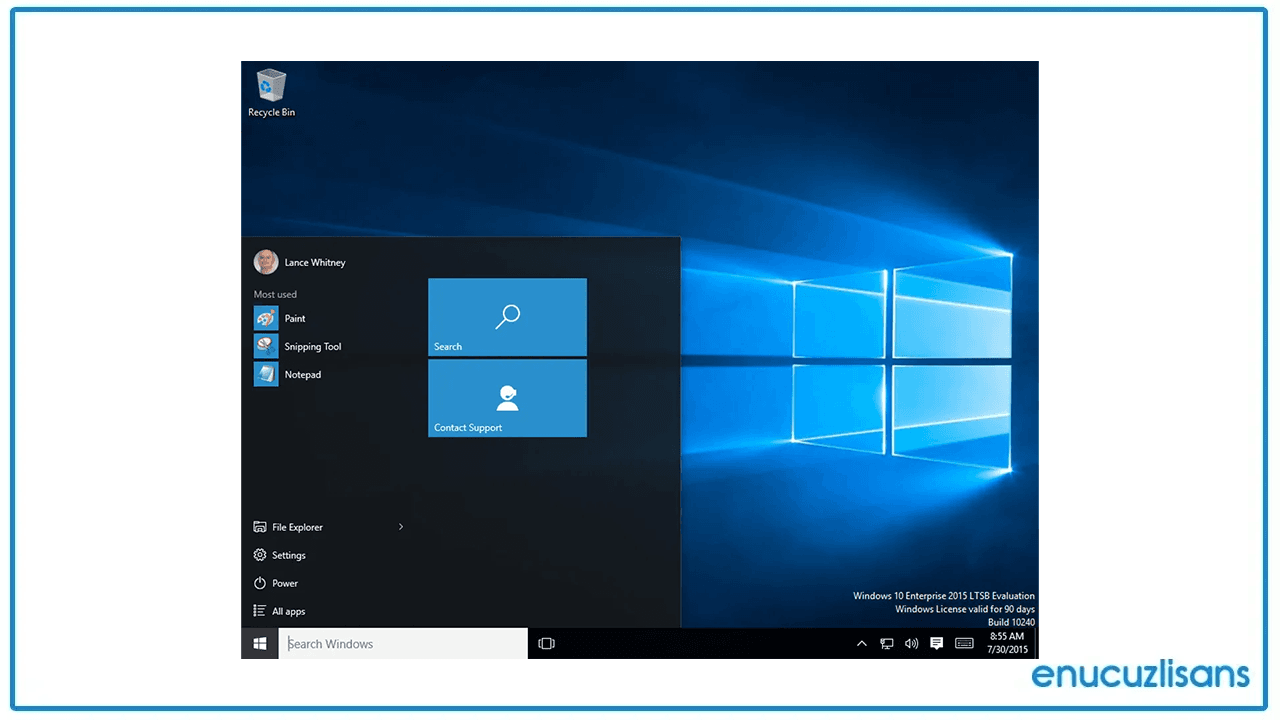The width and height of the screenshot is (1280, 720).
Task: Click the network tray icon
Action: [x=887, y=643]
